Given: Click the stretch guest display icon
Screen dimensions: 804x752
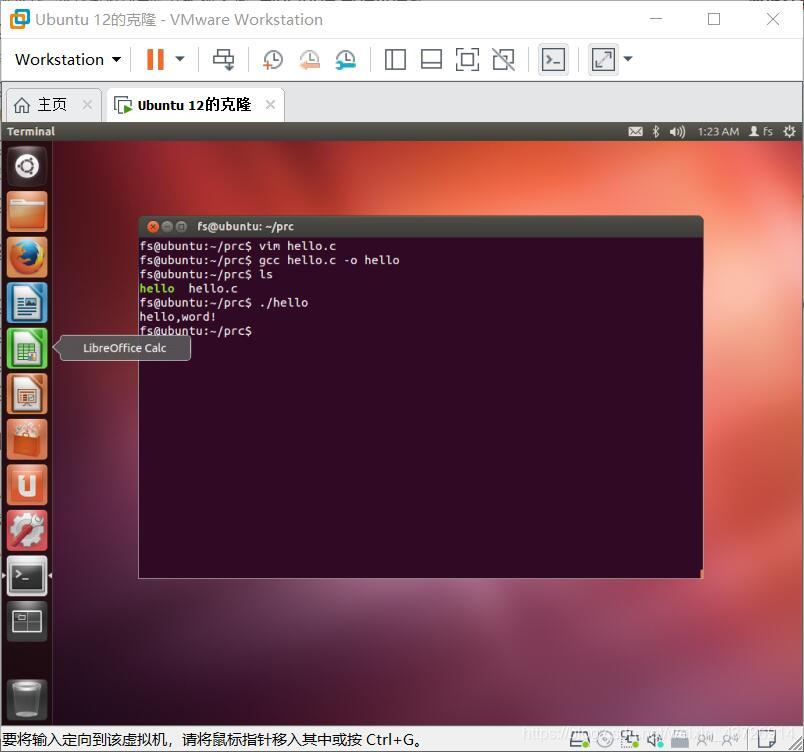Looking at the screenshot, I should (x=603, y=59).
